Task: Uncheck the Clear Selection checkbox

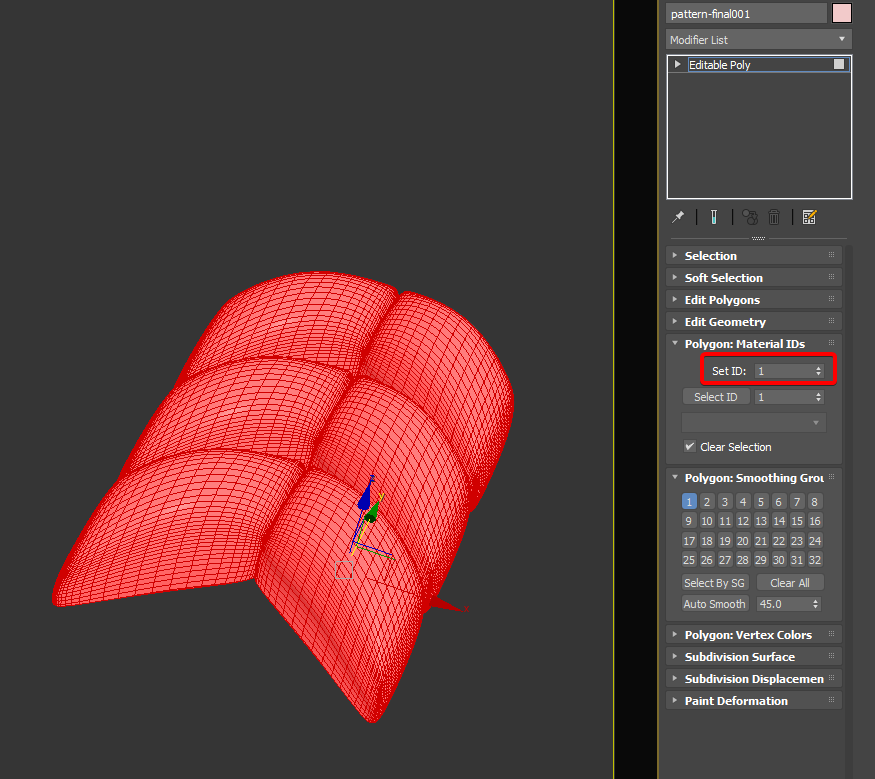Action: [x=690, y=447]
